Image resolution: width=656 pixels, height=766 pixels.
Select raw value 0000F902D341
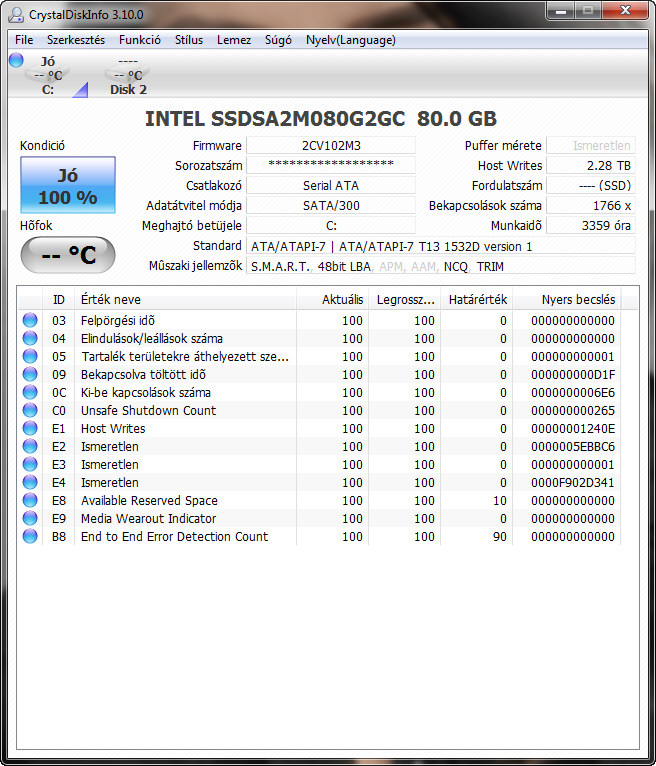[573, 483]
